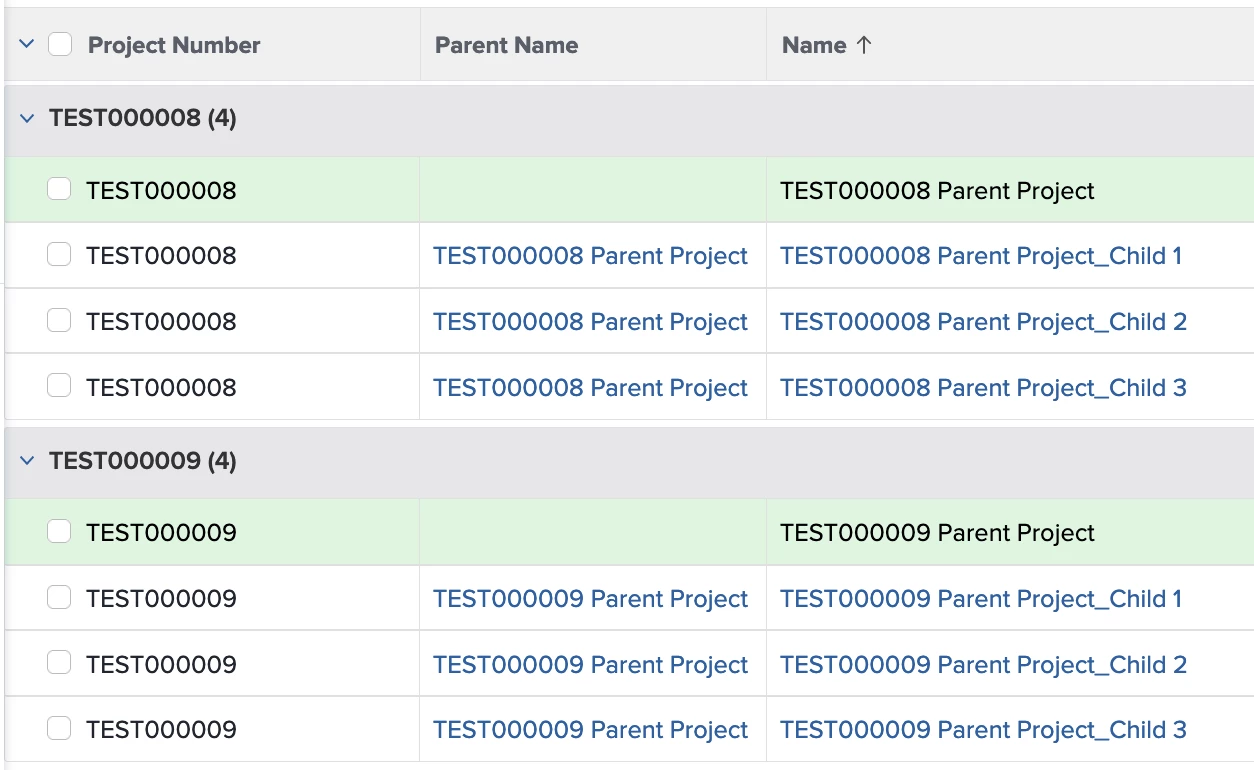The height and width of the screenshot is (770, 1254).
Task: Tick the TEST000009 Parent Project row checkbox
Action: click(59, 532)
